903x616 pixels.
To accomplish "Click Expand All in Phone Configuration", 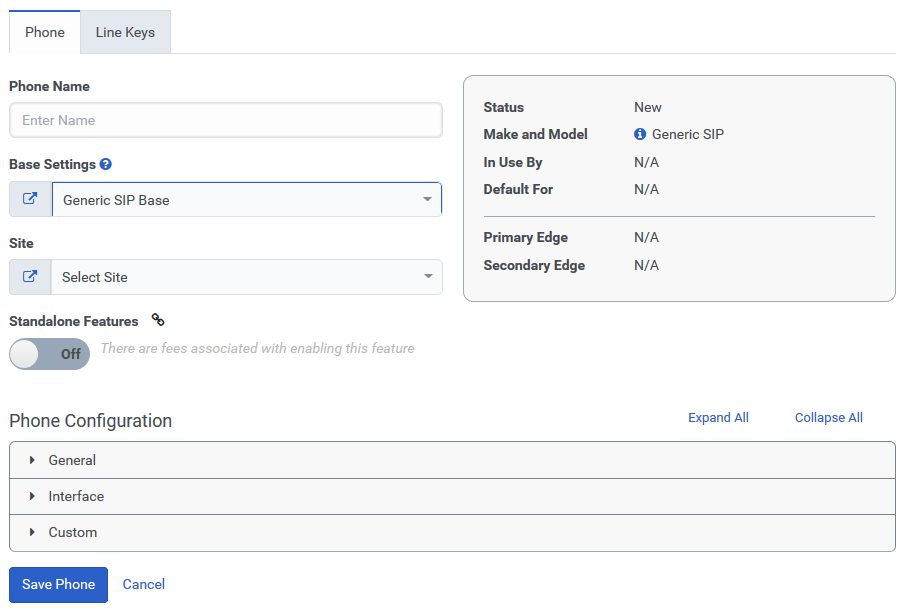I will [718, 418].
